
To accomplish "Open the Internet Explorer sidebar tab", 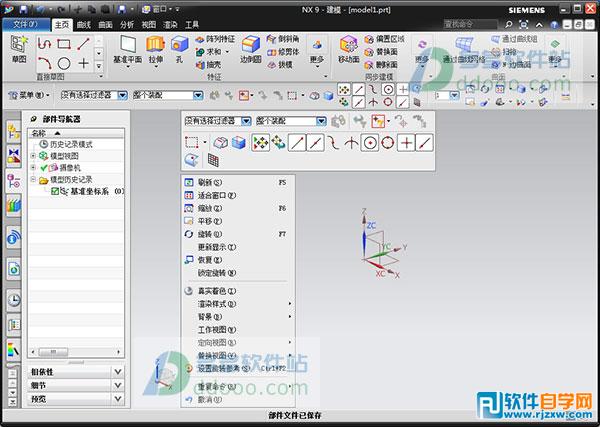I will (x=14, y=269).
